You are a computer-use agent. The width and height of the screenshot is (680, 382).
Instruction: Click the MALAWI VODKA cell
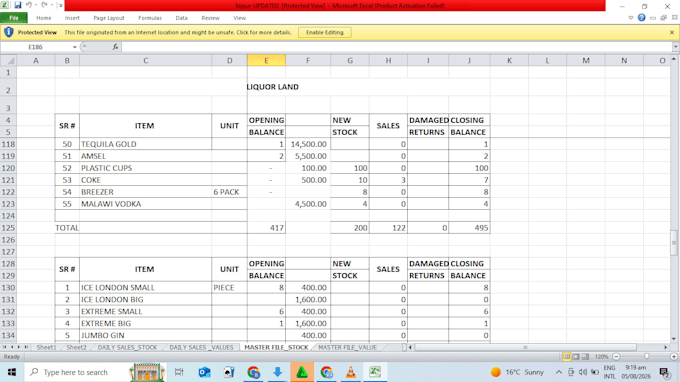145,204
